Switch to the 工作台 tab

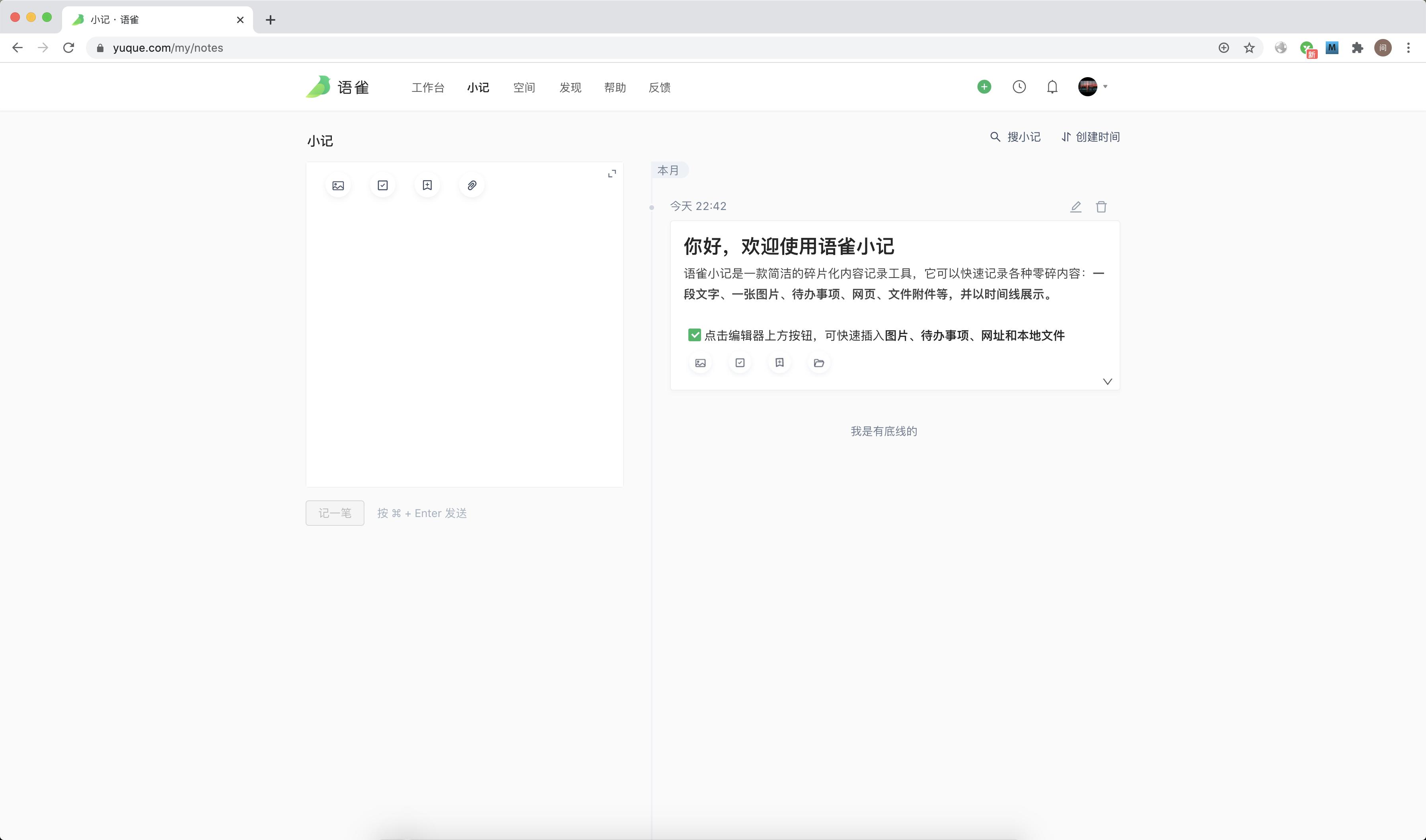pos(428,87)
